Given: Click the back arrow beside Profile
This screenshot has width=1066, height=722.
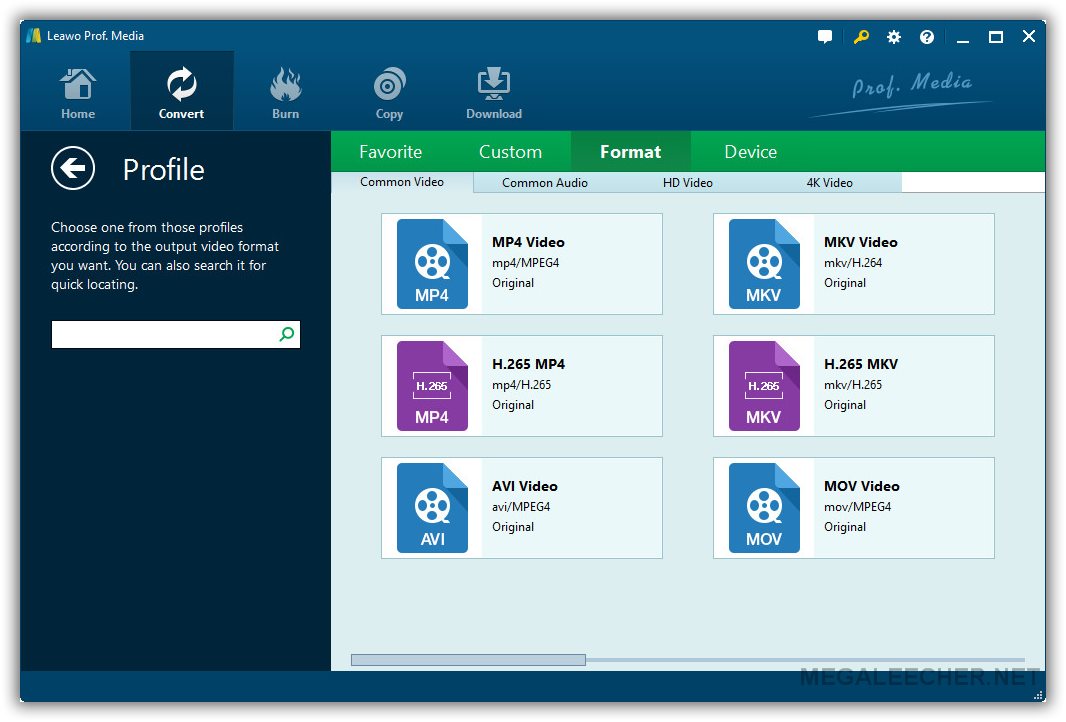Looking at the screenshot, I should (73, 168).
